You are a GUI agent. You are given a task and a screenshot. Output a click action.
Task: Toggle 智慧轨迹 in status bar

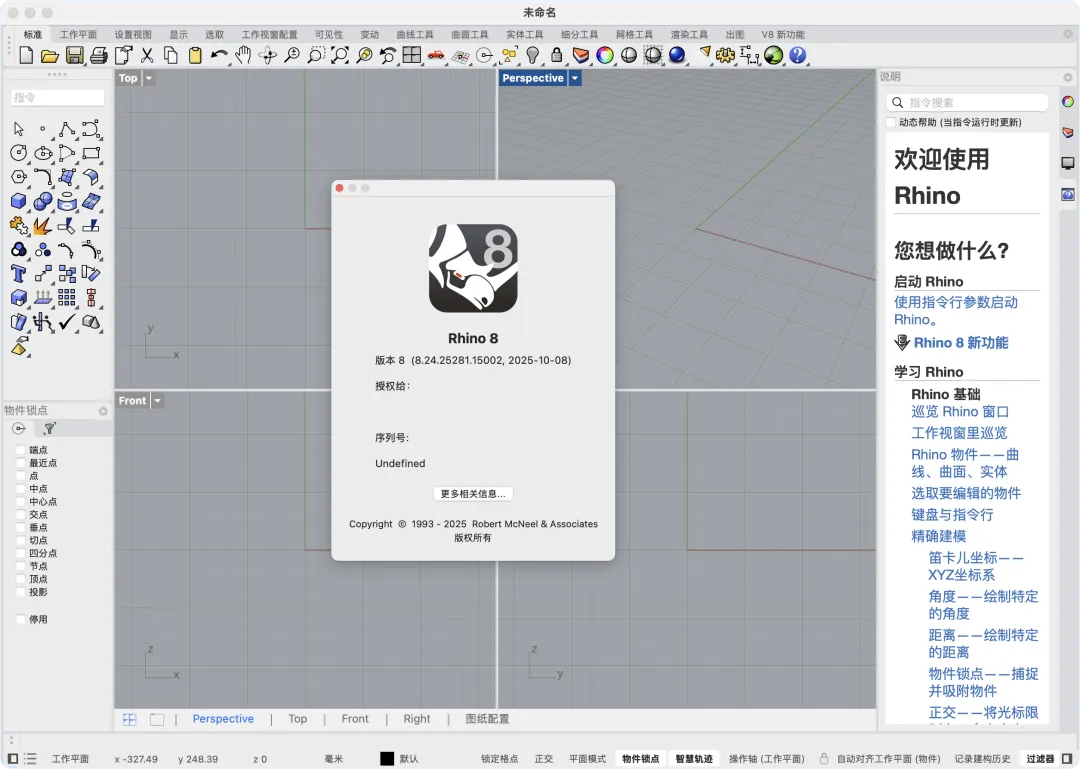694,759
